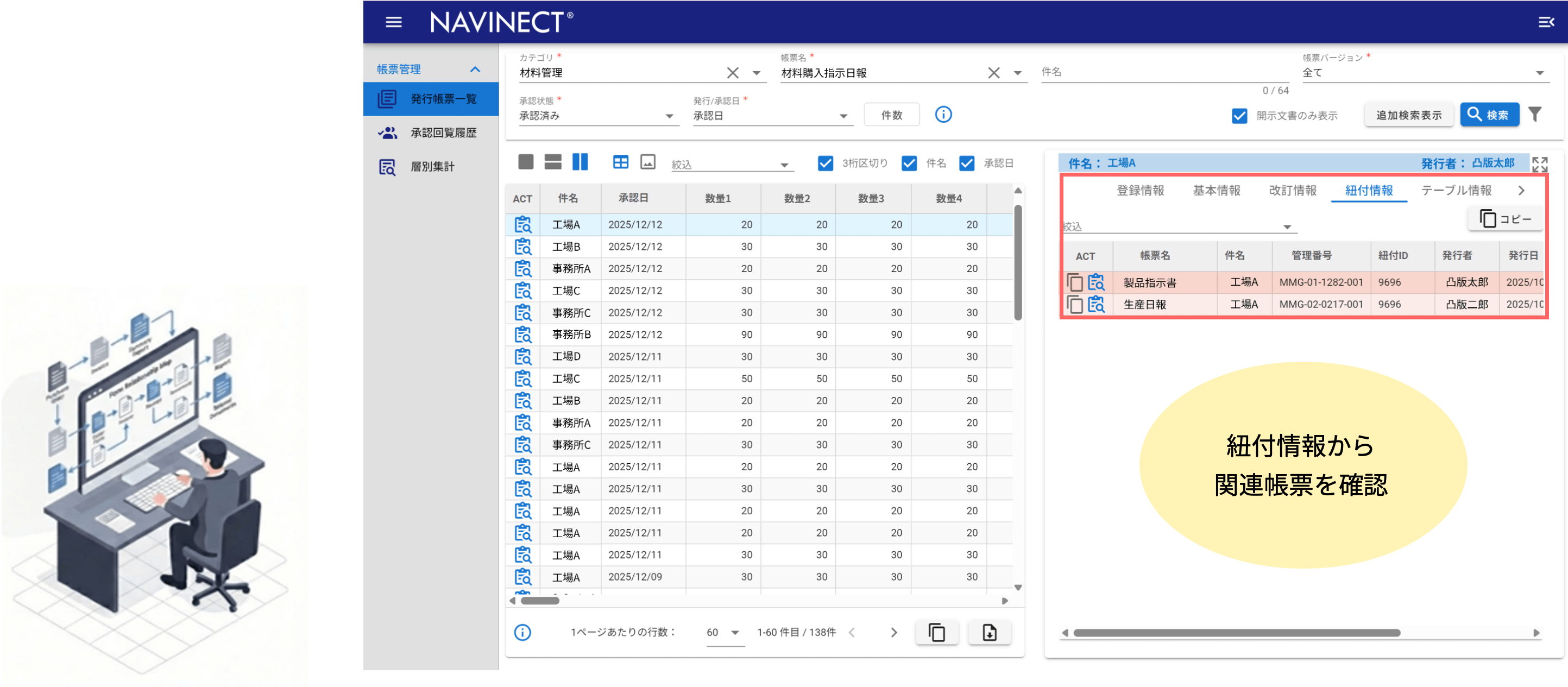Open detail icon for 製品指示書 row

[1095, 282]
